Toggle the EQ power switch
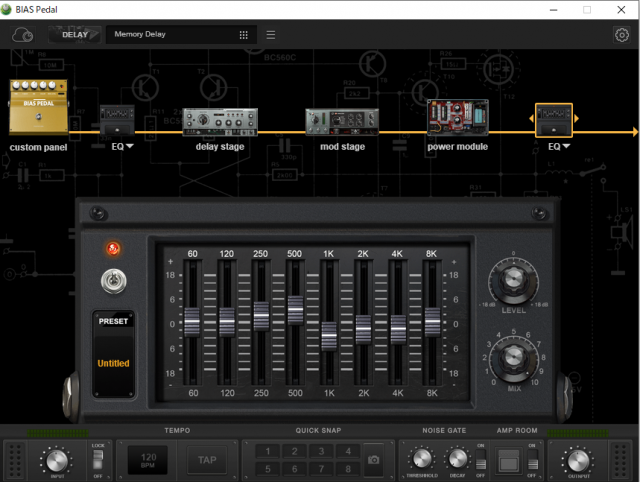The image size is (640, 482). click(114, 281)
